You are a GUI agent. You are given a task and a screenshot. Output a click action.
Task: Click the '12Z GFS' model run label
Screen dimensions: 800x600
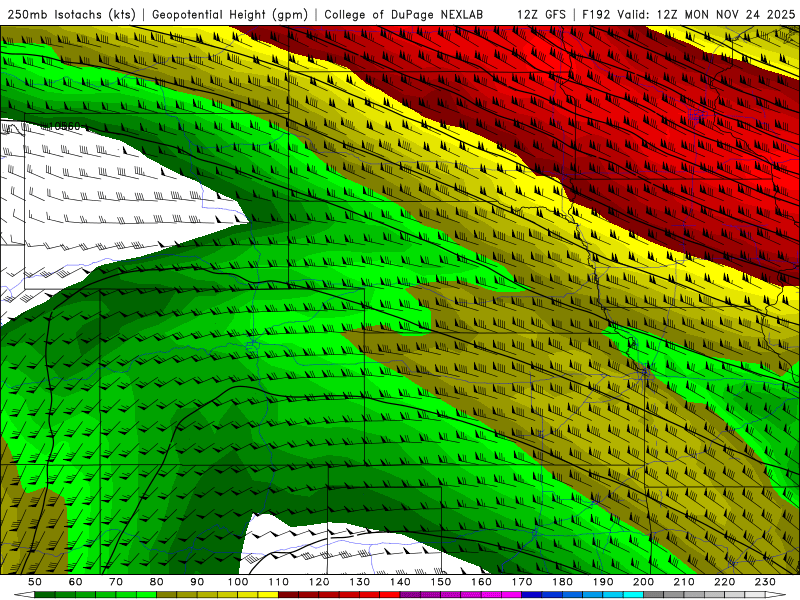point(542,15)
